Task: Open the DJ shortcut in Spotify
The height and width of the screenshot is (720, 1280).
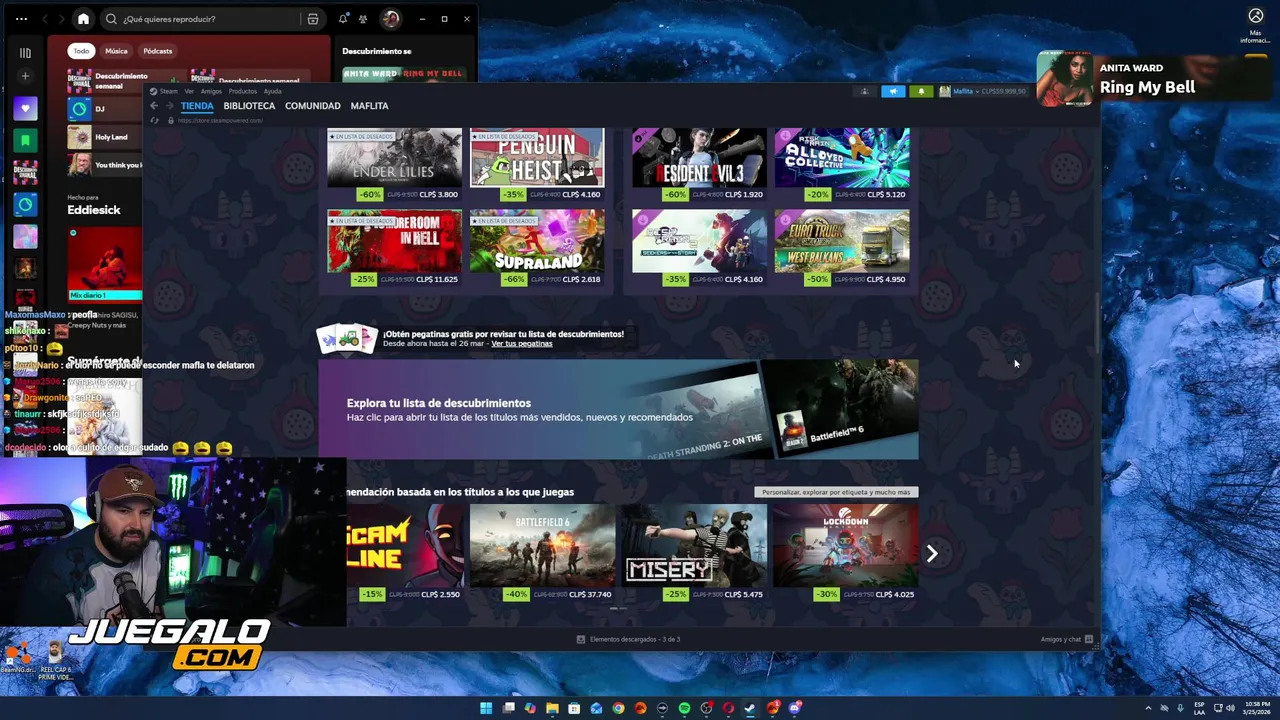Action: coord(105,108)
